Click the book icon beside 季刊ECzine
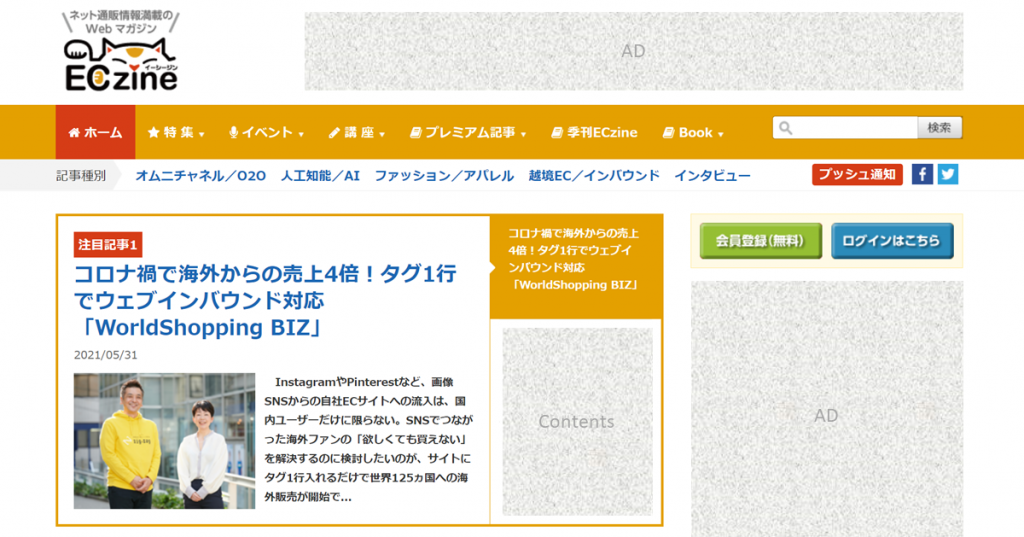 [x=557, y=133]
